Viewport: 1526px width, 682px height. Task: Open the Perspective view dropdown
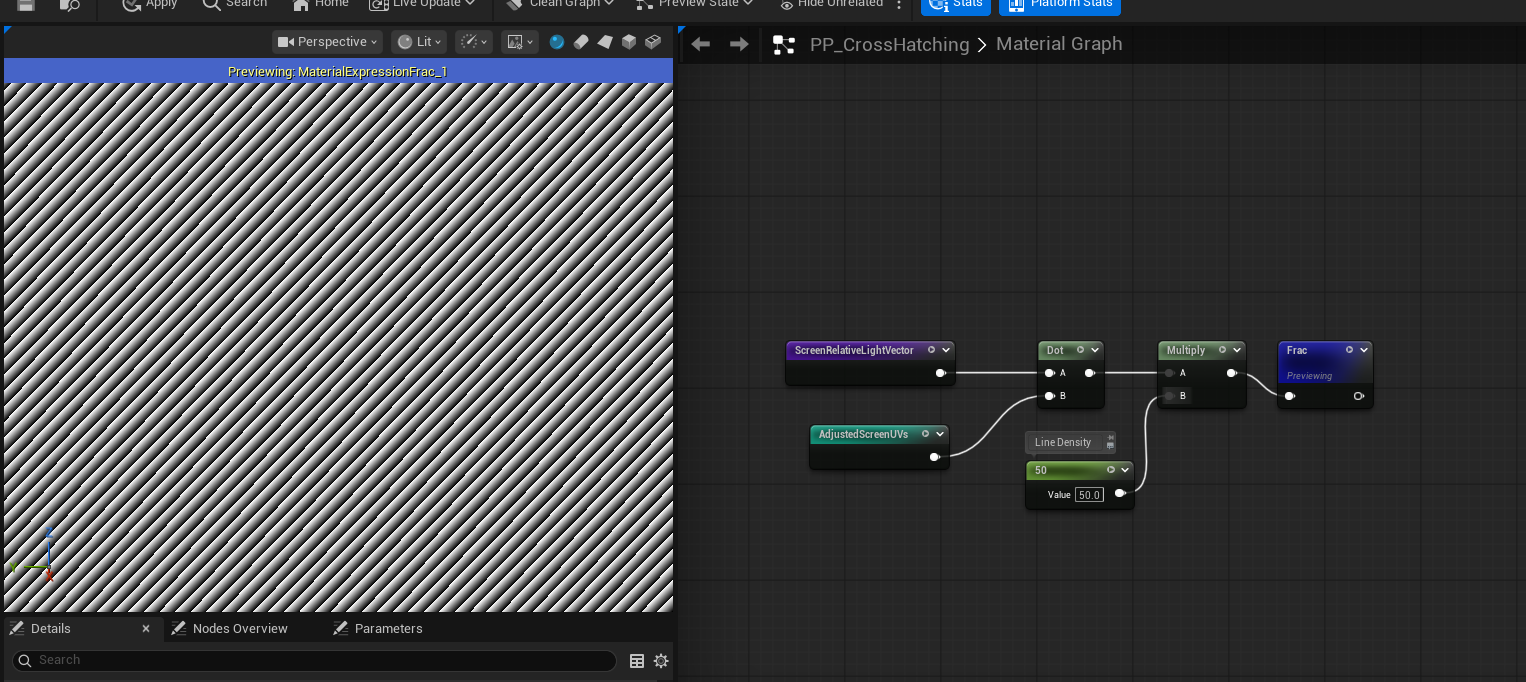tap(327, 42)
